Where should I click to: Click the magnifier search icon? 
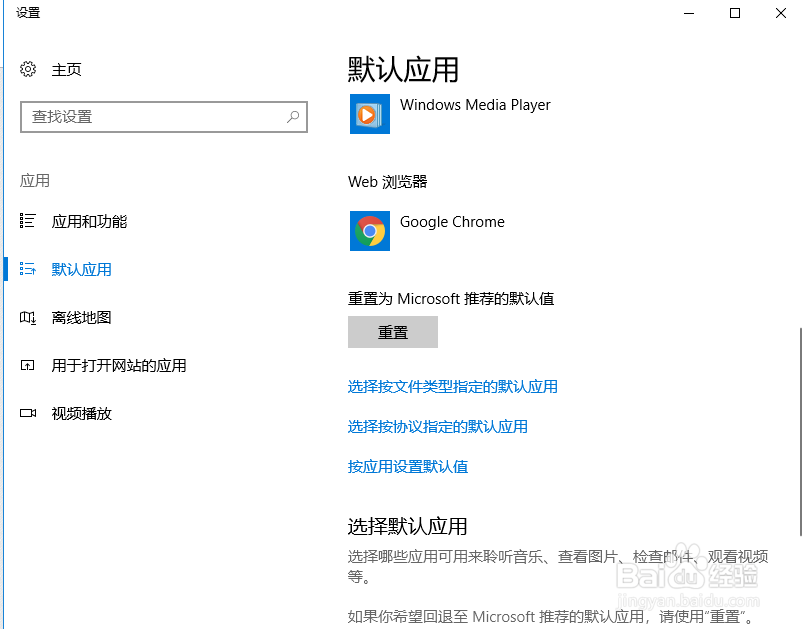tap(293, 117)
